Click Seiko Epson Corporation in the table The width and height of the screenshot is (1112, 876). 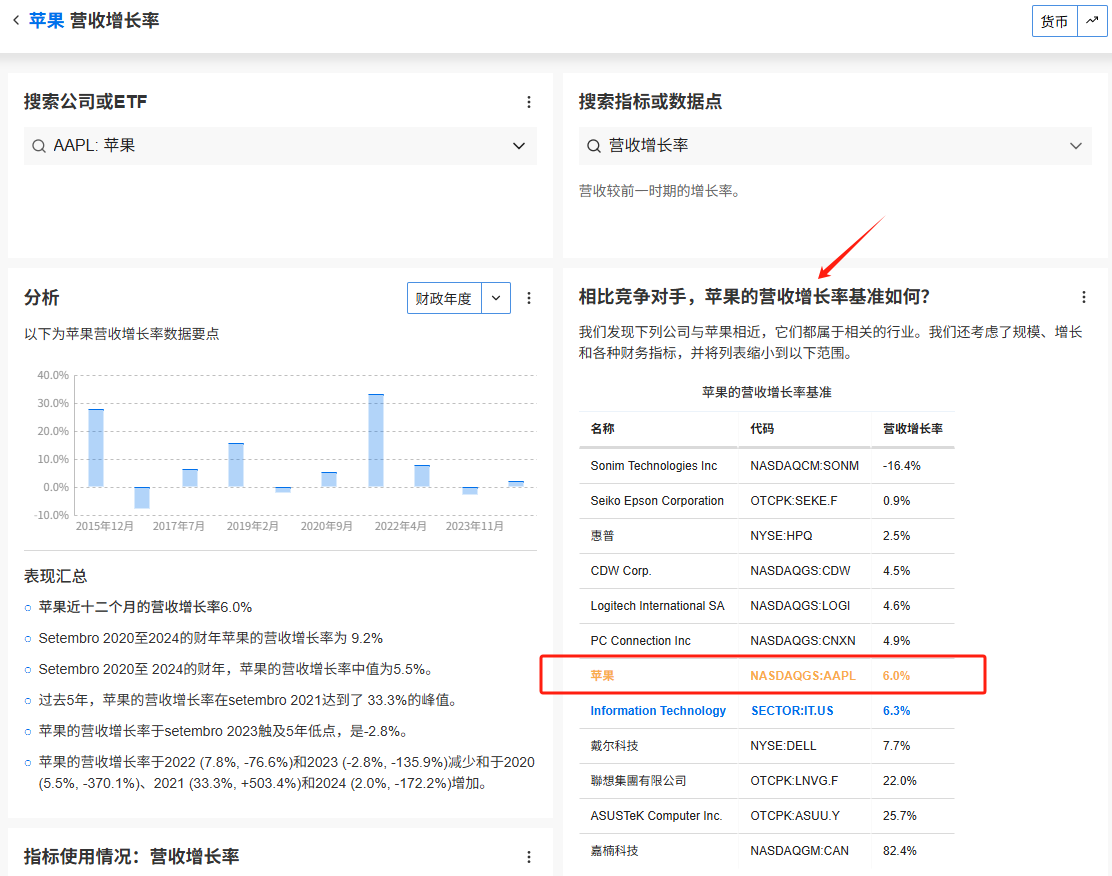(x=657, y=501)
